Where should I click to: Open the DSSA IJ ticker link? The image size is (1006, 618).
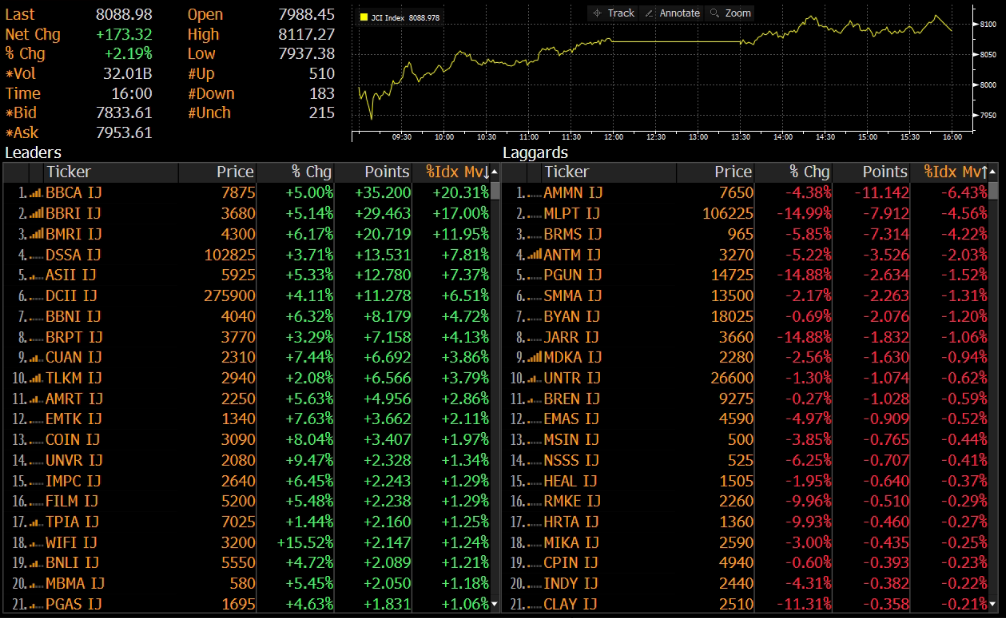[73, 255]
